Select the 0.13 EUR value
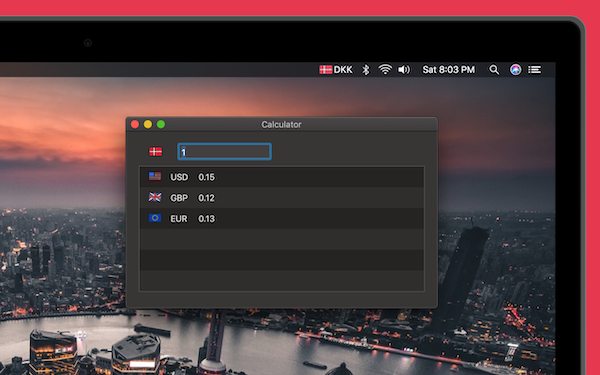 [x=206, y=218]
